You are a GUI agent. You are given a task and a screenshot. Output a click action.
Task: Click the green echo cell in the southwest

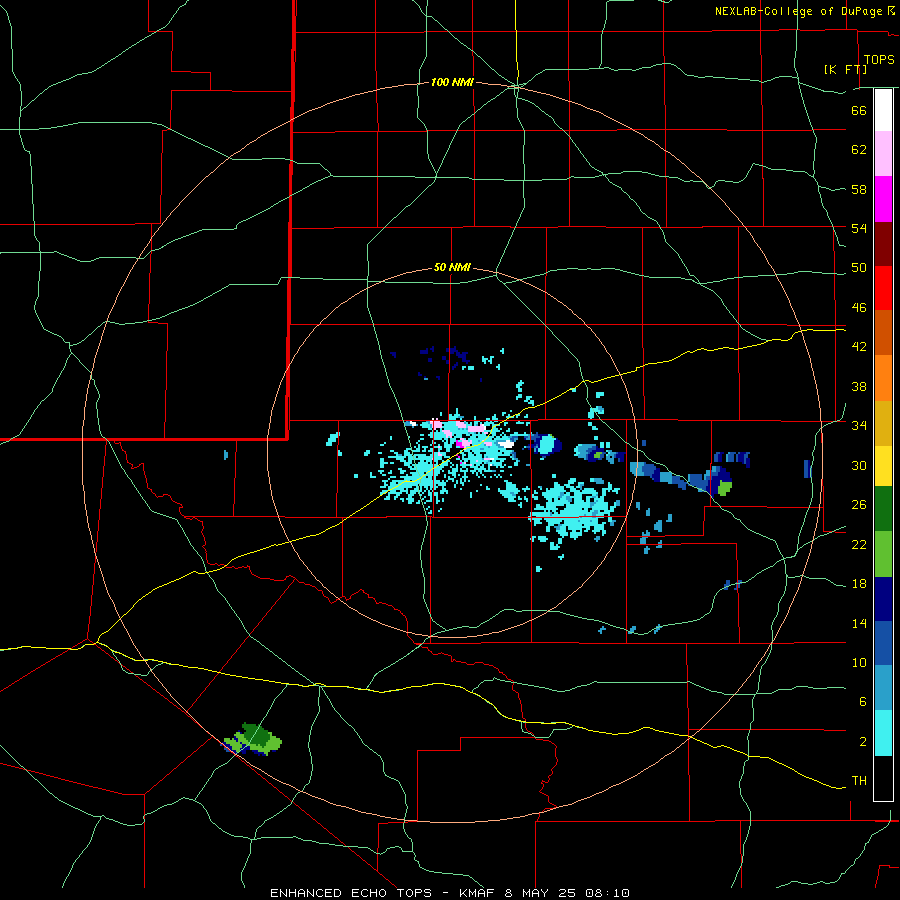click(x=253, y=739)
